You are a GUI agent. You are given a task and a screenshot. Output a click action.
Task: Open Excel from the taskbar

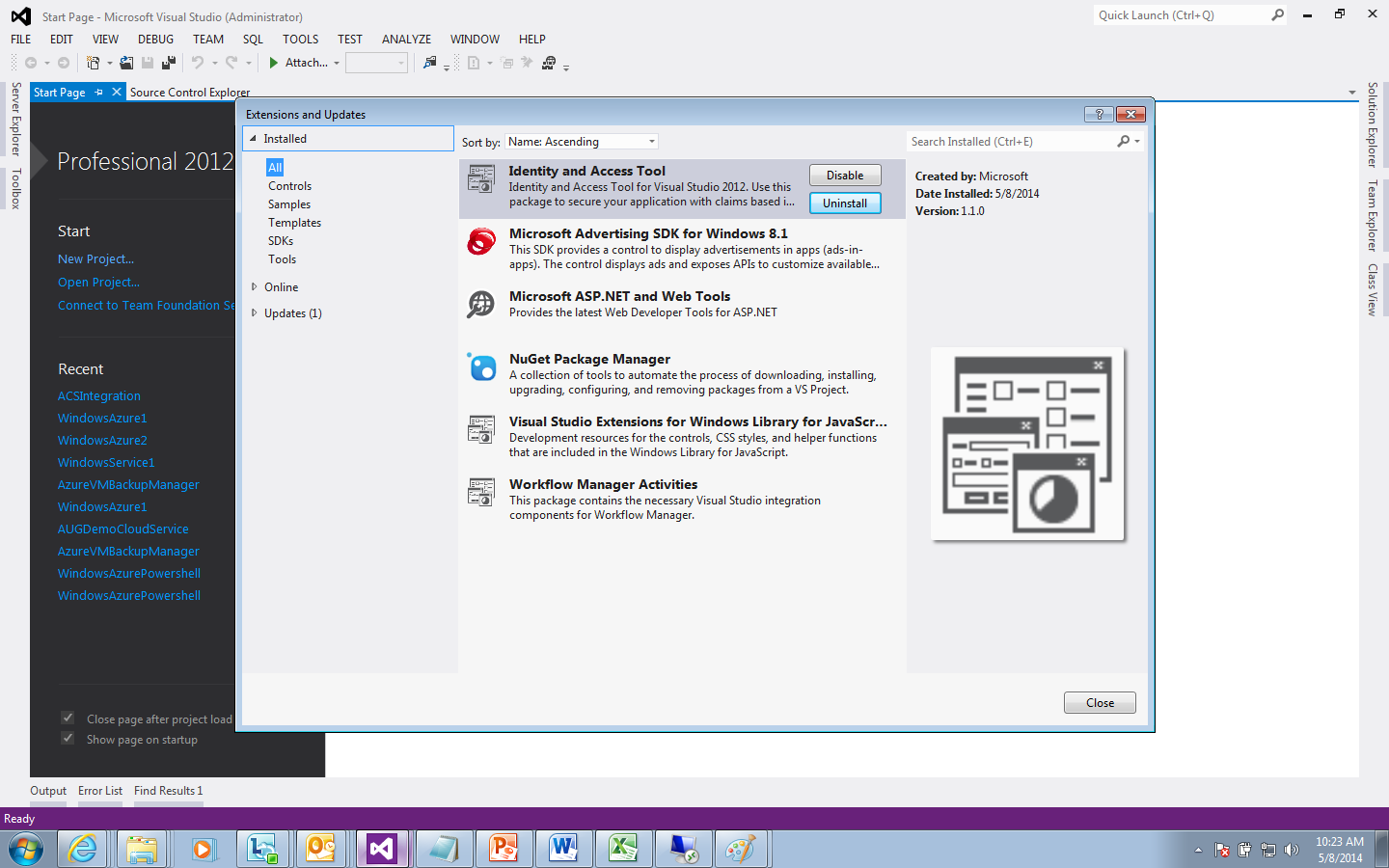point(622,850)
